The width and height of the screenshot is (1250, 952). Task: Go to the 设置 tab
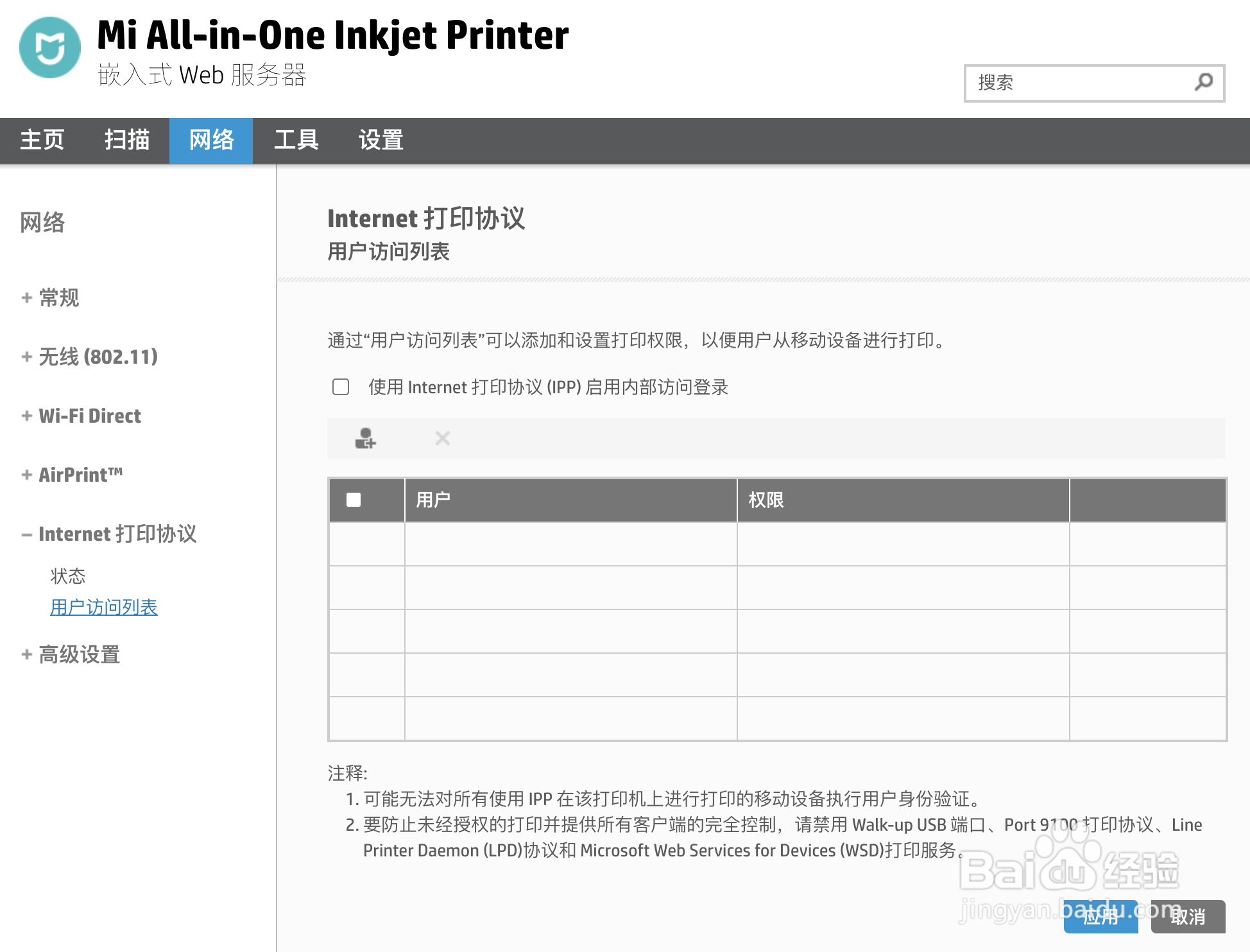[x=381, y=140]
